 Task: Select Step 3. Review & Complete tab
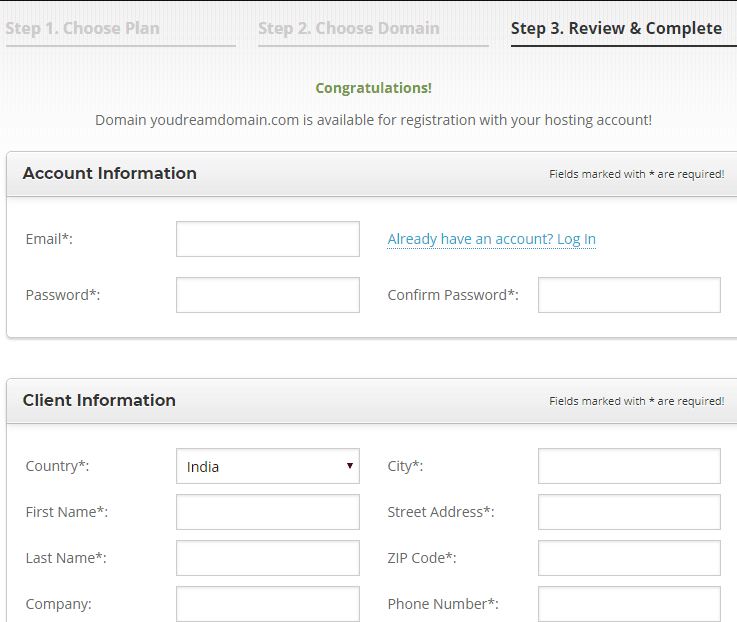[x=616, y=28]
